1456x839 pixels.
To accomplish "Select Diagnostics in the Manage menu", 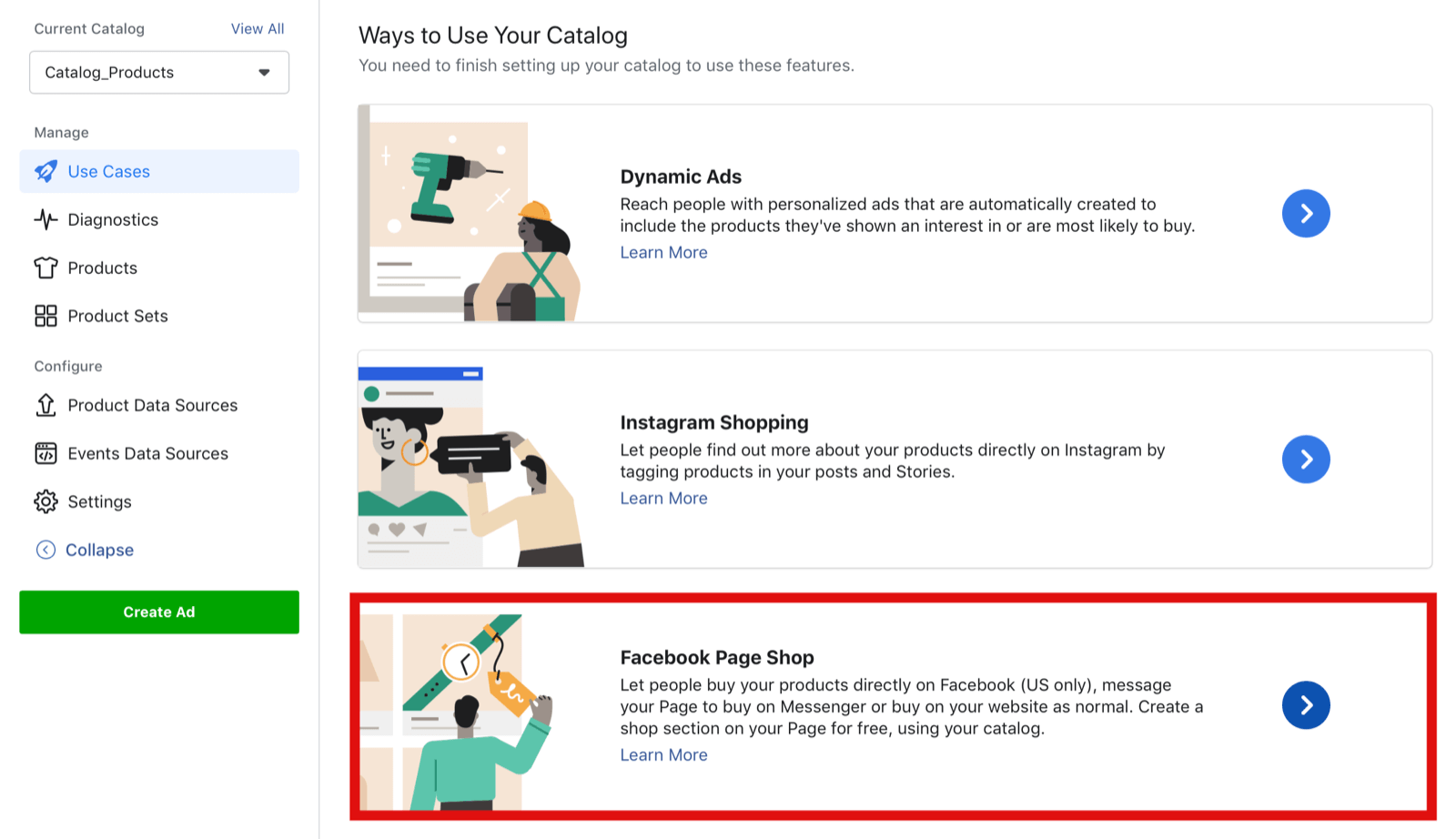I will 113,219.
